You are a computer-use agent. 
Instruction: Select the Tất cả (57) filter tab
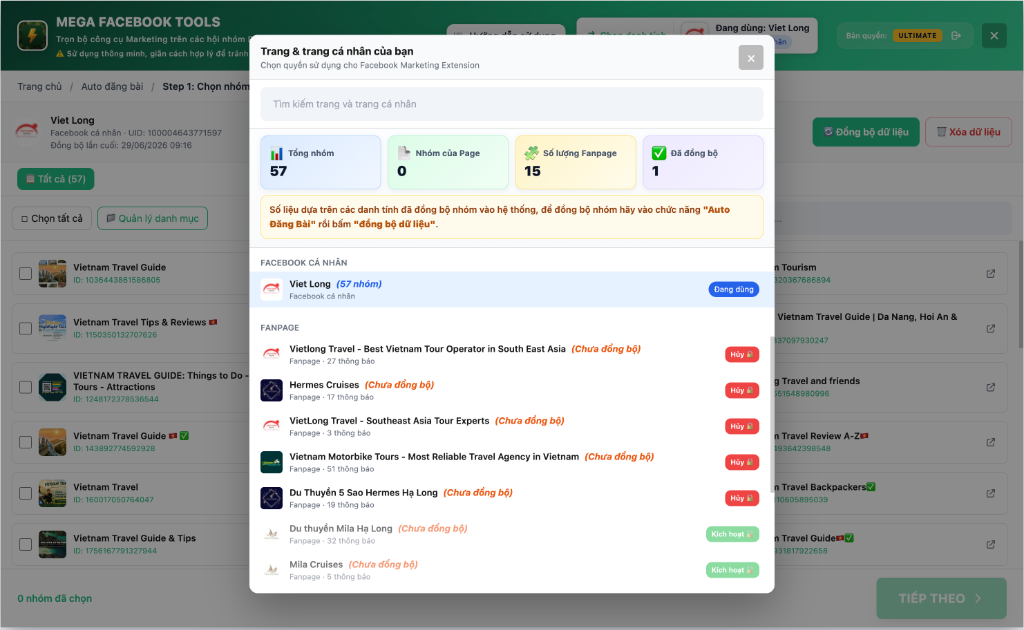tap(56, 179)
